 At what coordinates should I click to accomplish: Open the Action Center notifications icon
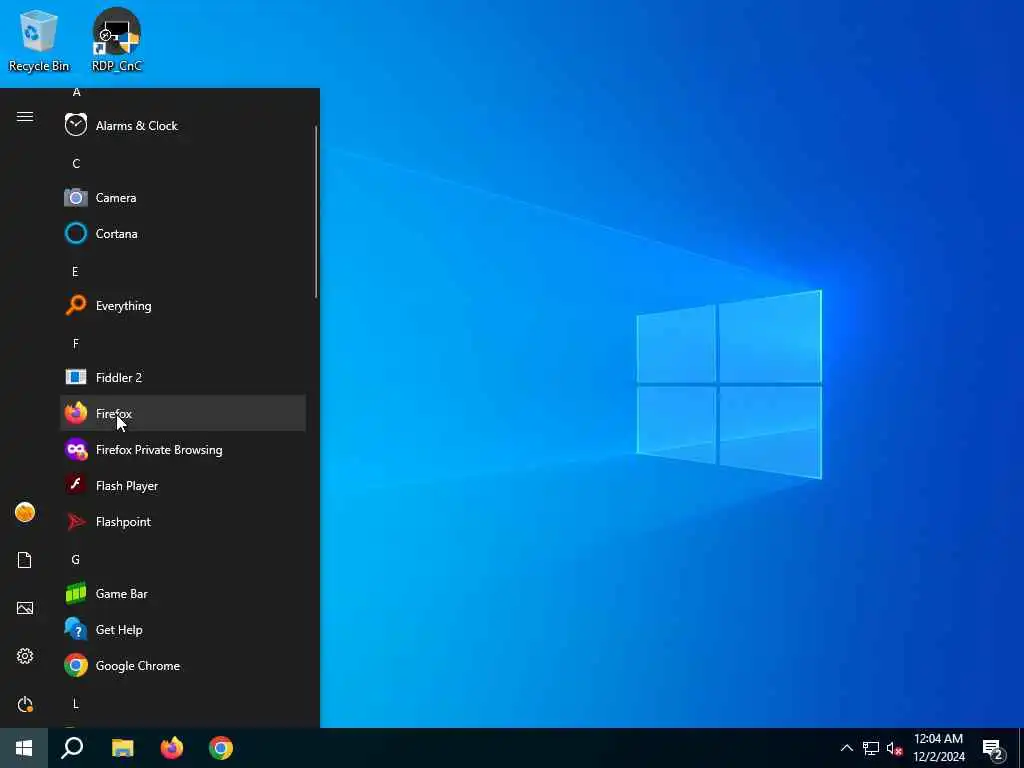point(993,749)
